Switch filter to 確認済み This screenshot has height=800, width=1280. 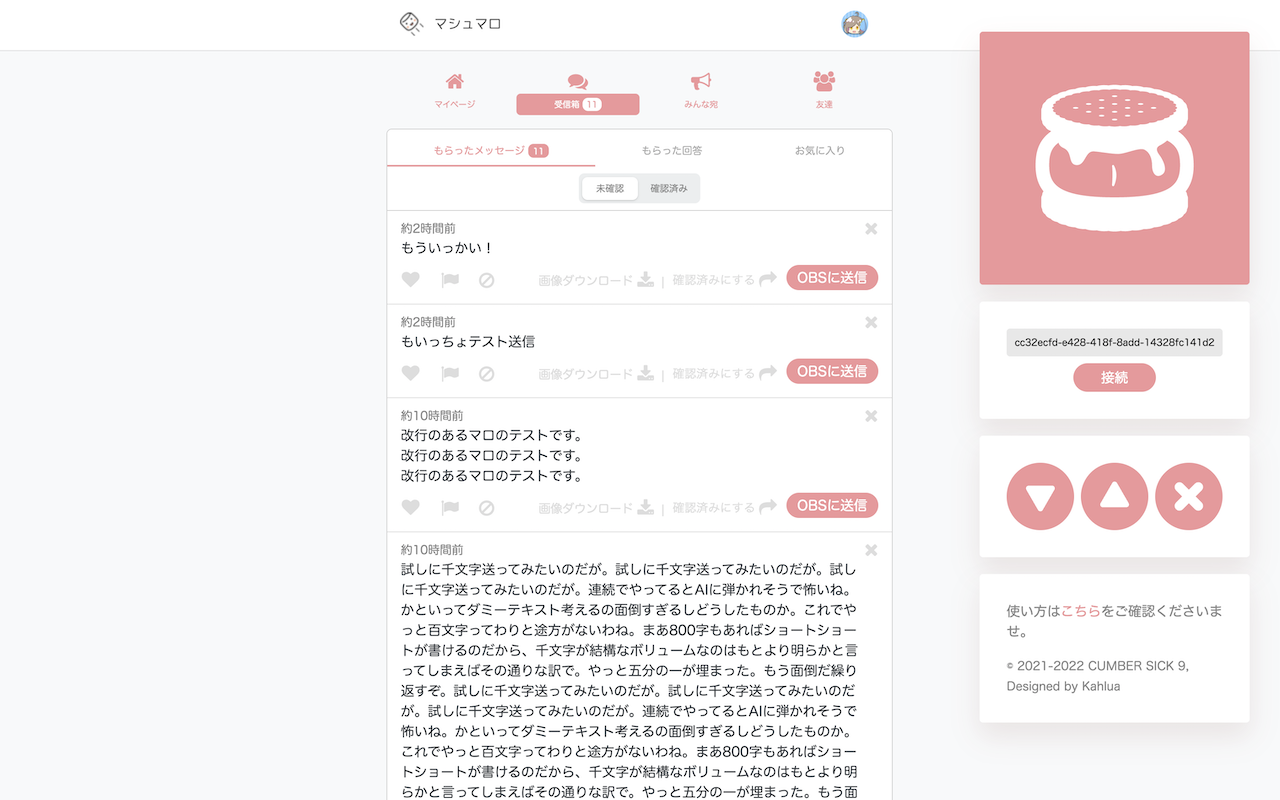[x=669, y=188]
